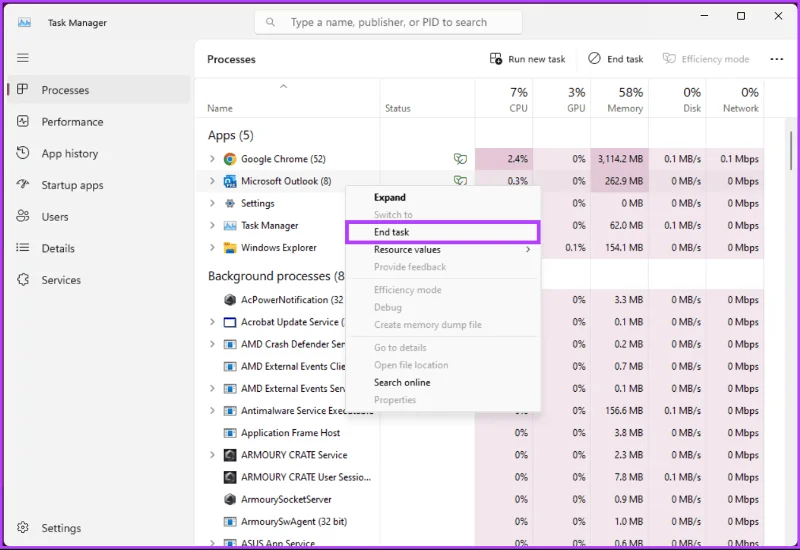Choose Expand from the context menu
The image size is (800, 550).
[443, 197]
